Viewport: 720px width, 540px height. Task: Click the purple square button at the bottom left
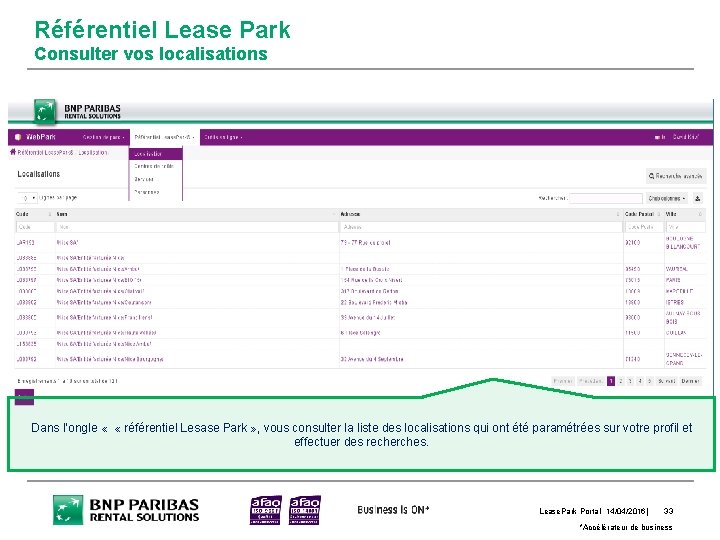pos(24,397)
